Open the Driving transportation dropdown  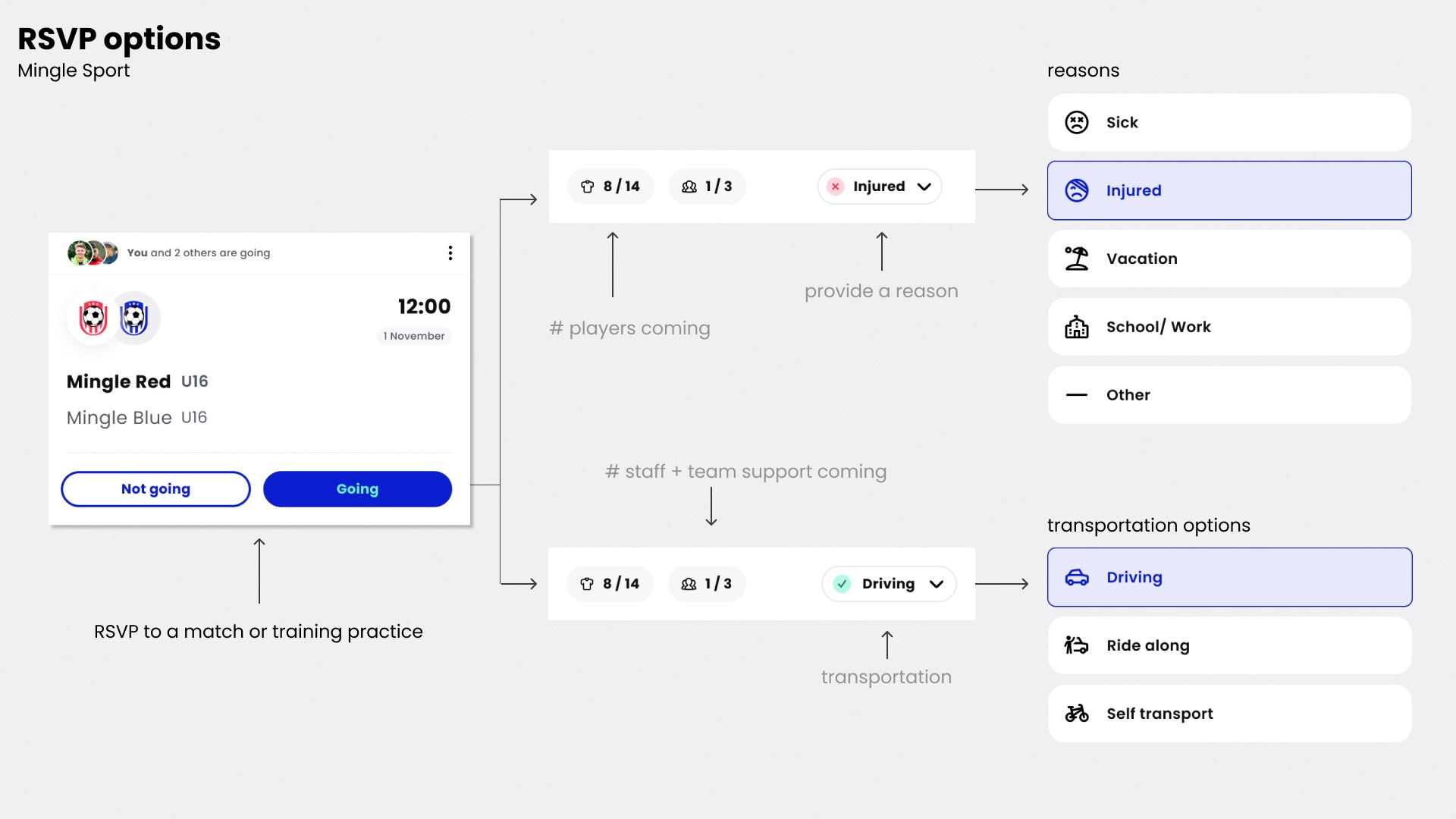(889, 584)
